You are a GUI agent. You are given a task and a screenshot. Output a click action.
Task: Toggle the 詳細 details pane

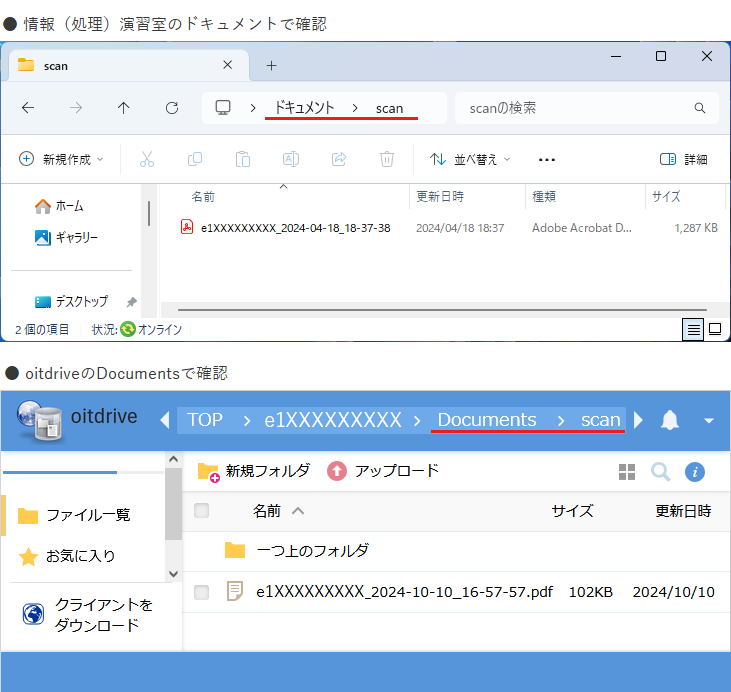tap(684, 159)
